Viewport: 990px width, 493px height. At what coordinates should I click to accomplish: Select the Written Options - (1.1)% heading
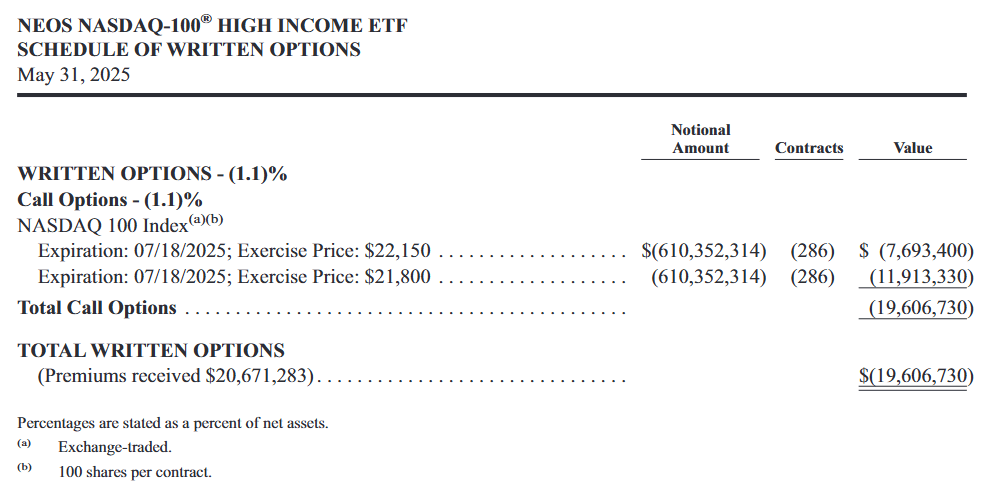(153, 174)
